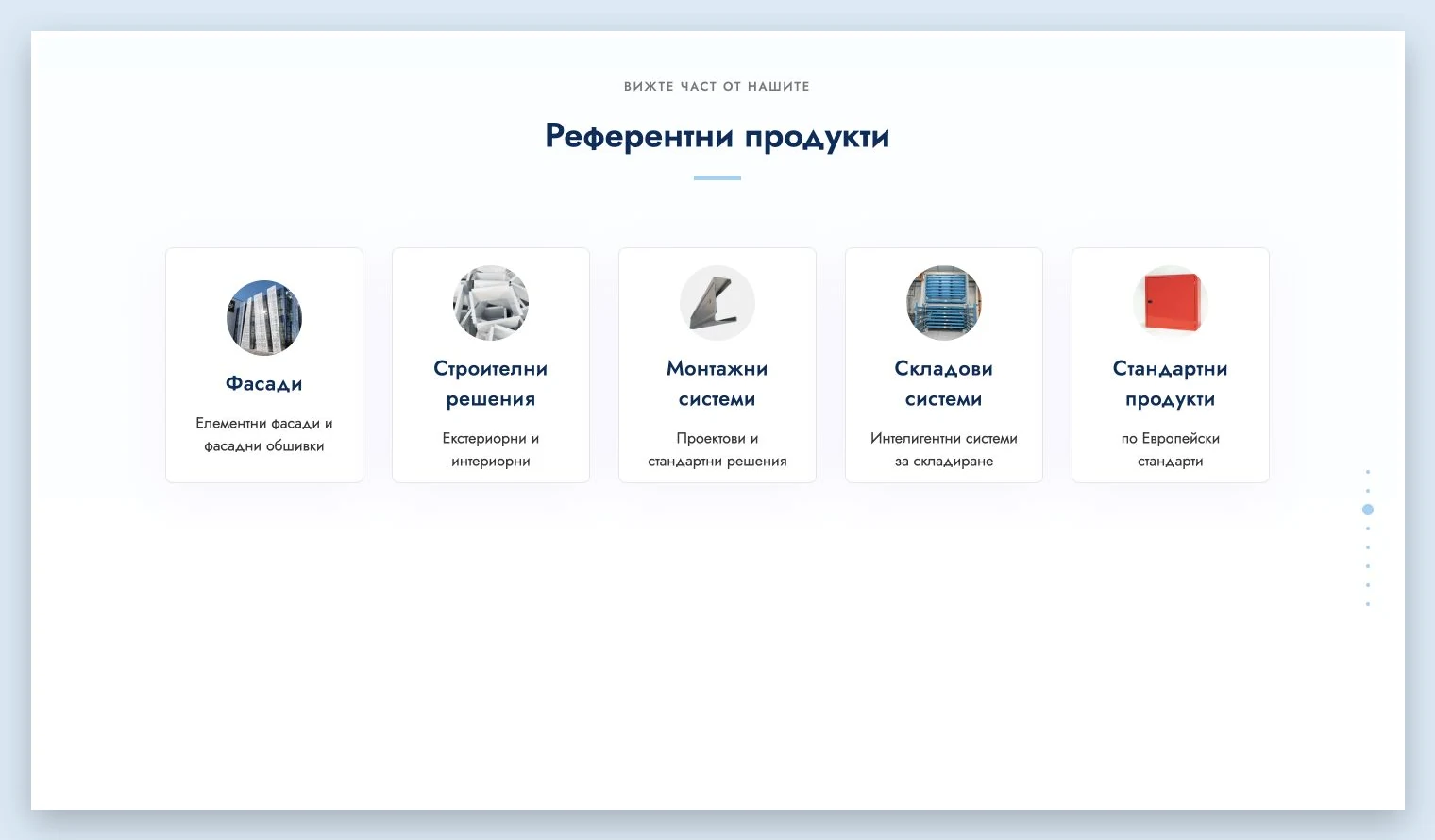Click 'Интелигентни системи за складиране' description
1435x840 pixels.
coord(944,450)
